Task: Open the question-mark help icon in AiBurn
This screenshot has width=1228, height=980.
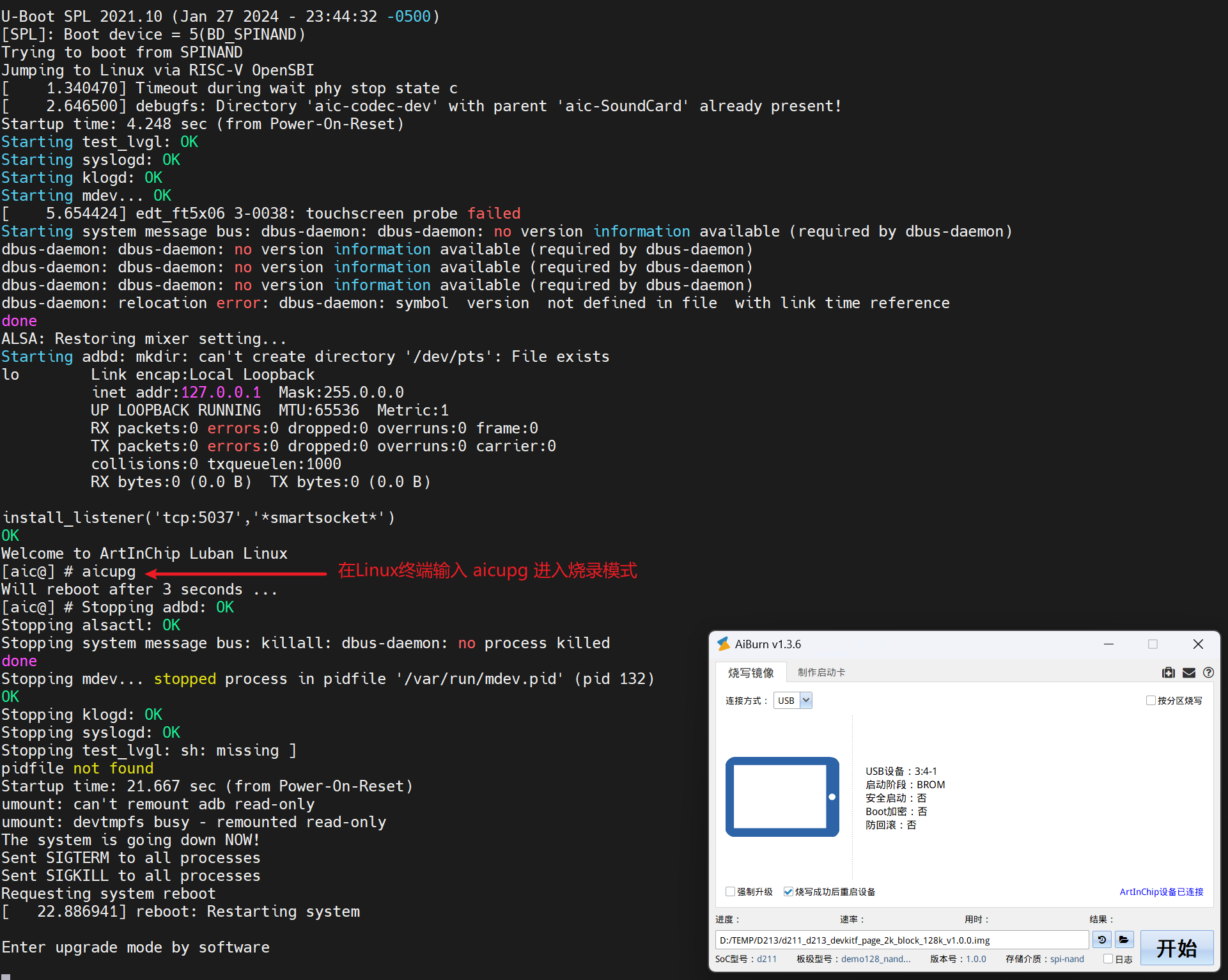Action: (1208, 673)
